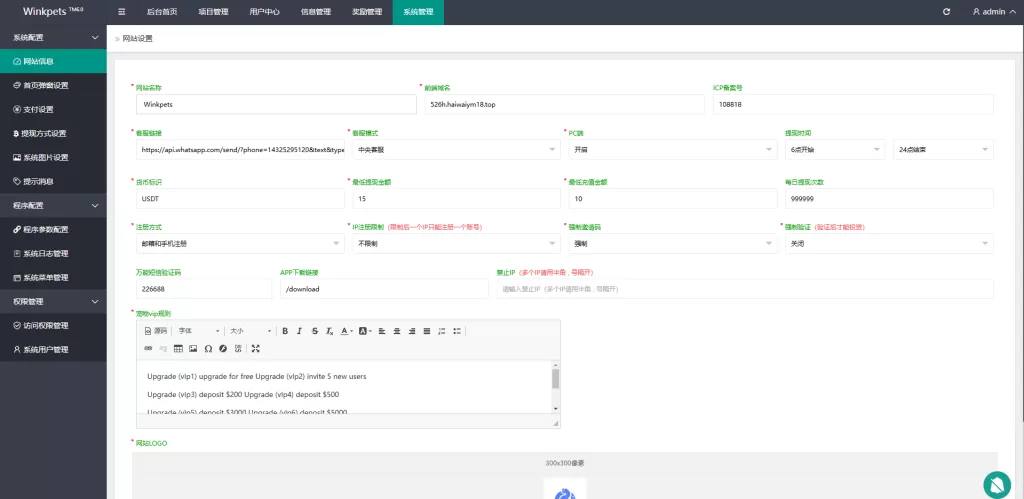Viewport: 1024px width, 499px height.
Task: Click the insert image icon in editor
Action: 193,349
